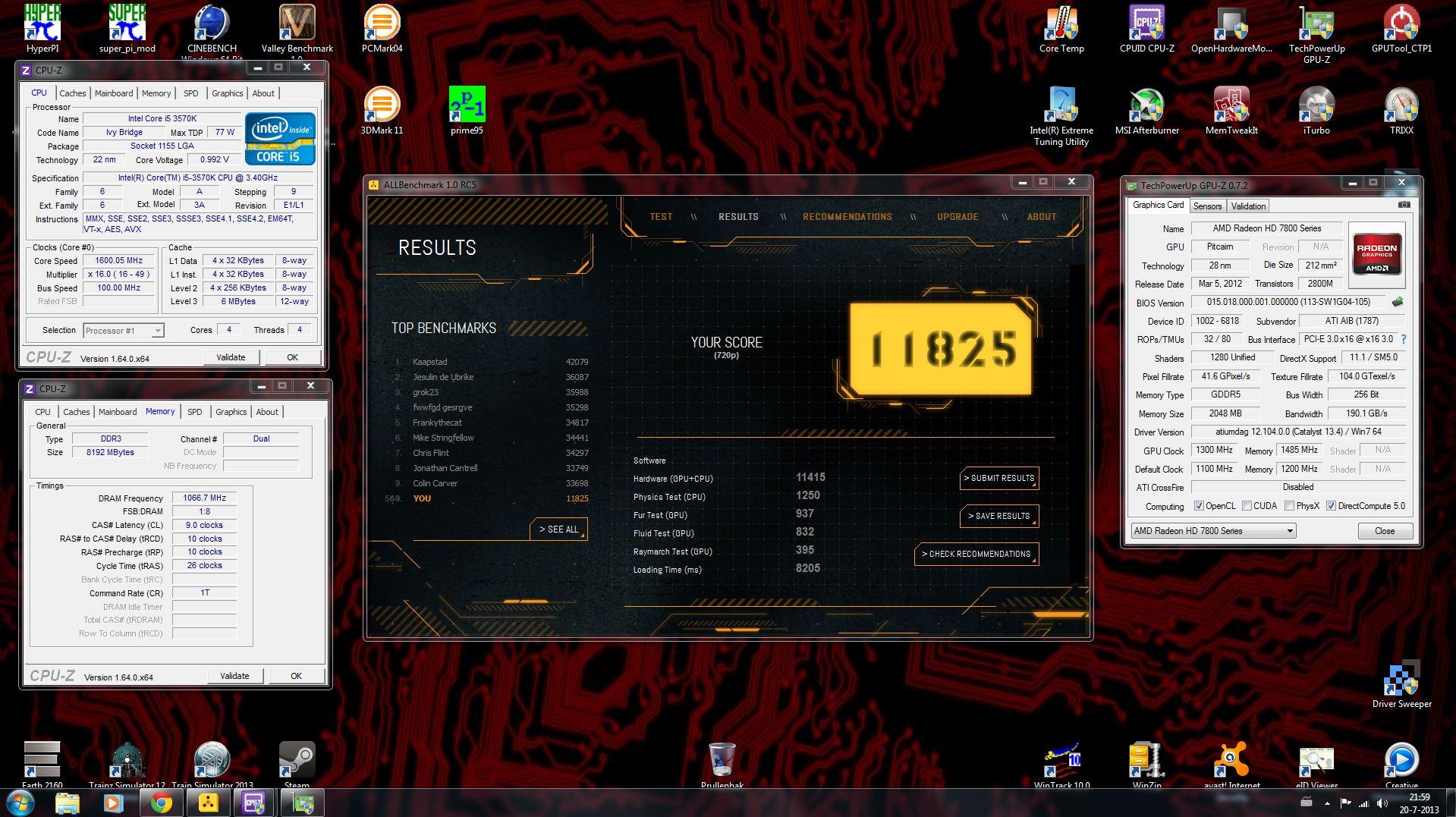Click Close button in GPU-Z
This screenshot has height=817, width=1456.
click(1385, 531)
